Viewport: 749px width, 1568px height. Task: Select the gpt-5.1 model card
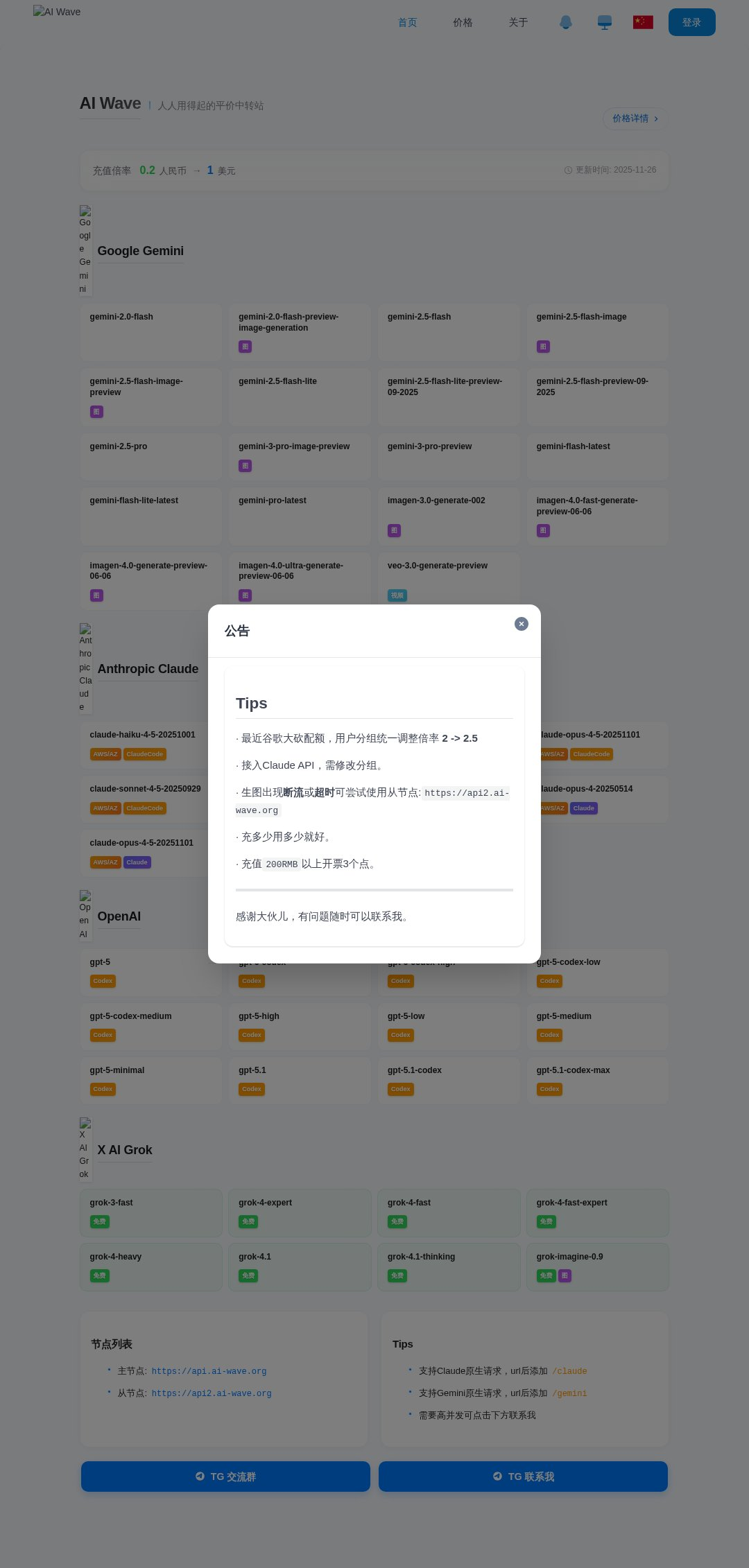300,1081
